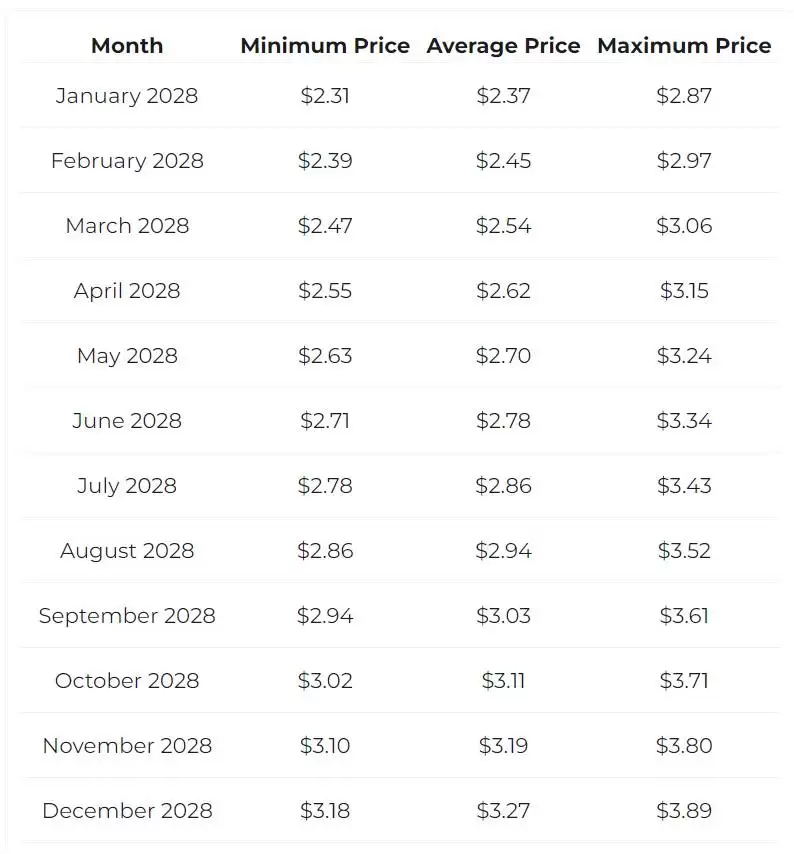Viewport: 794px width, 854px height.
Task: Click the September 2028 month cell
Action: (x=127, y=616)
